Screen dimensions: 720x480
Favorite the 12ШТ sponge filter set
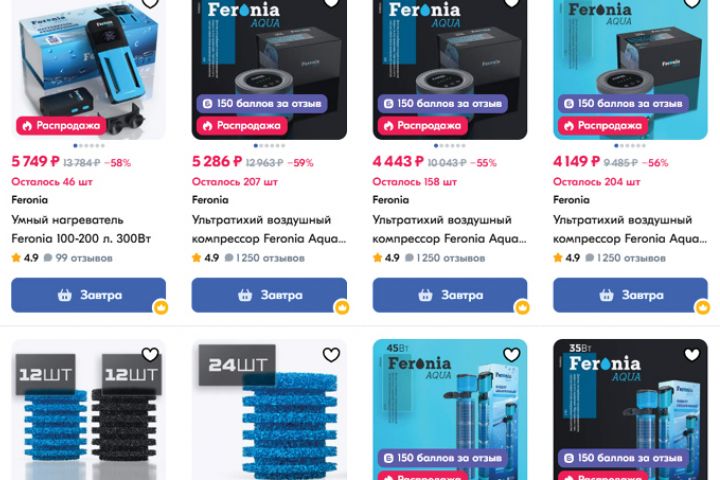(x=150, y=355)
